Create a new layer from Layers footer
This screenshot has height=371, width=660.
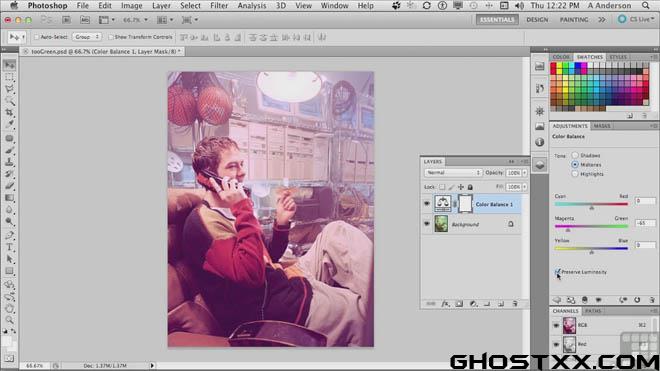(x=501, y=304)
